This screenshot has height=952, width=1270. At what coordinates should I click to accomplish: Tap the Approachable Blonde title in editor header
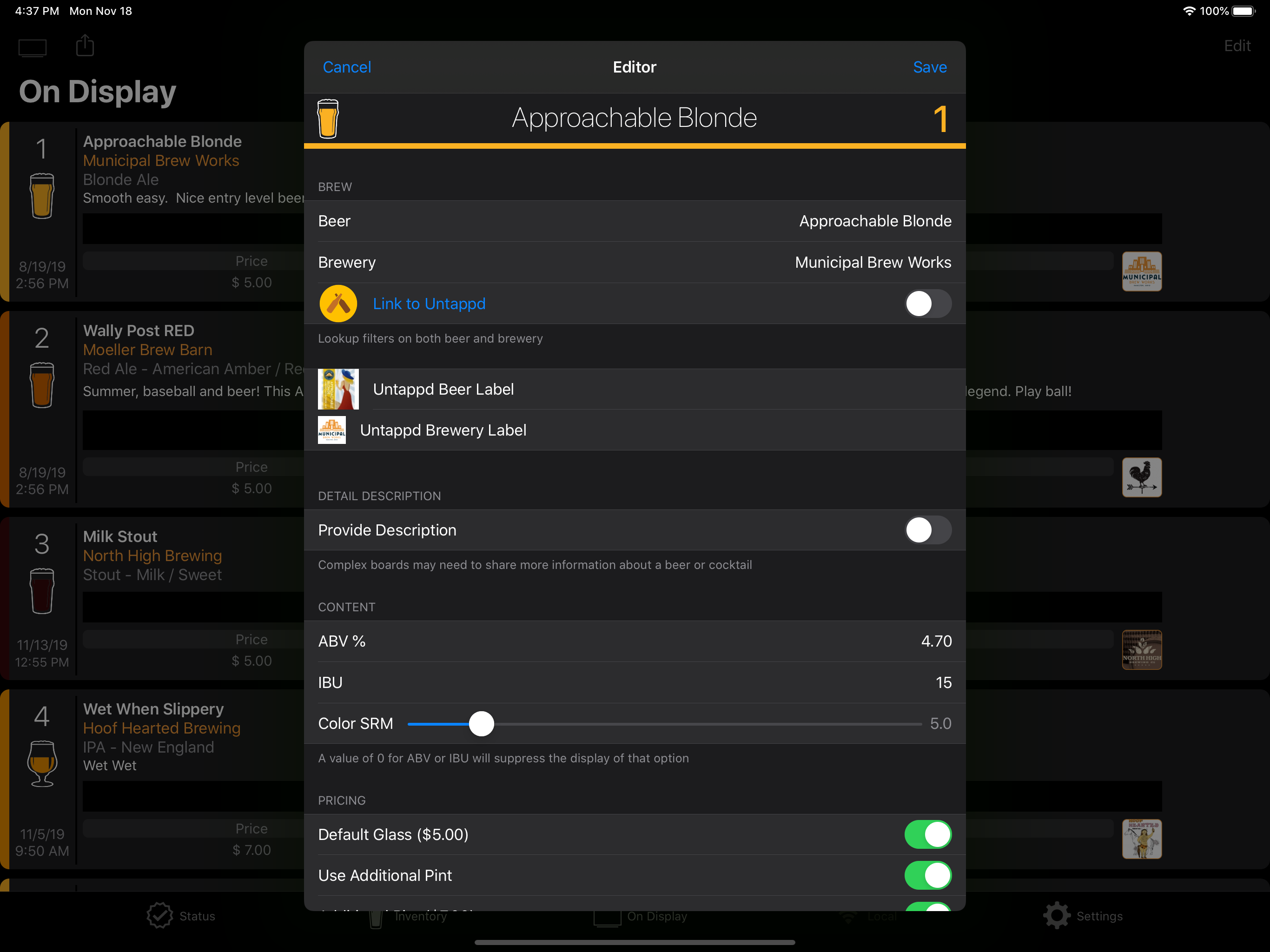click(x=635, y=118)
